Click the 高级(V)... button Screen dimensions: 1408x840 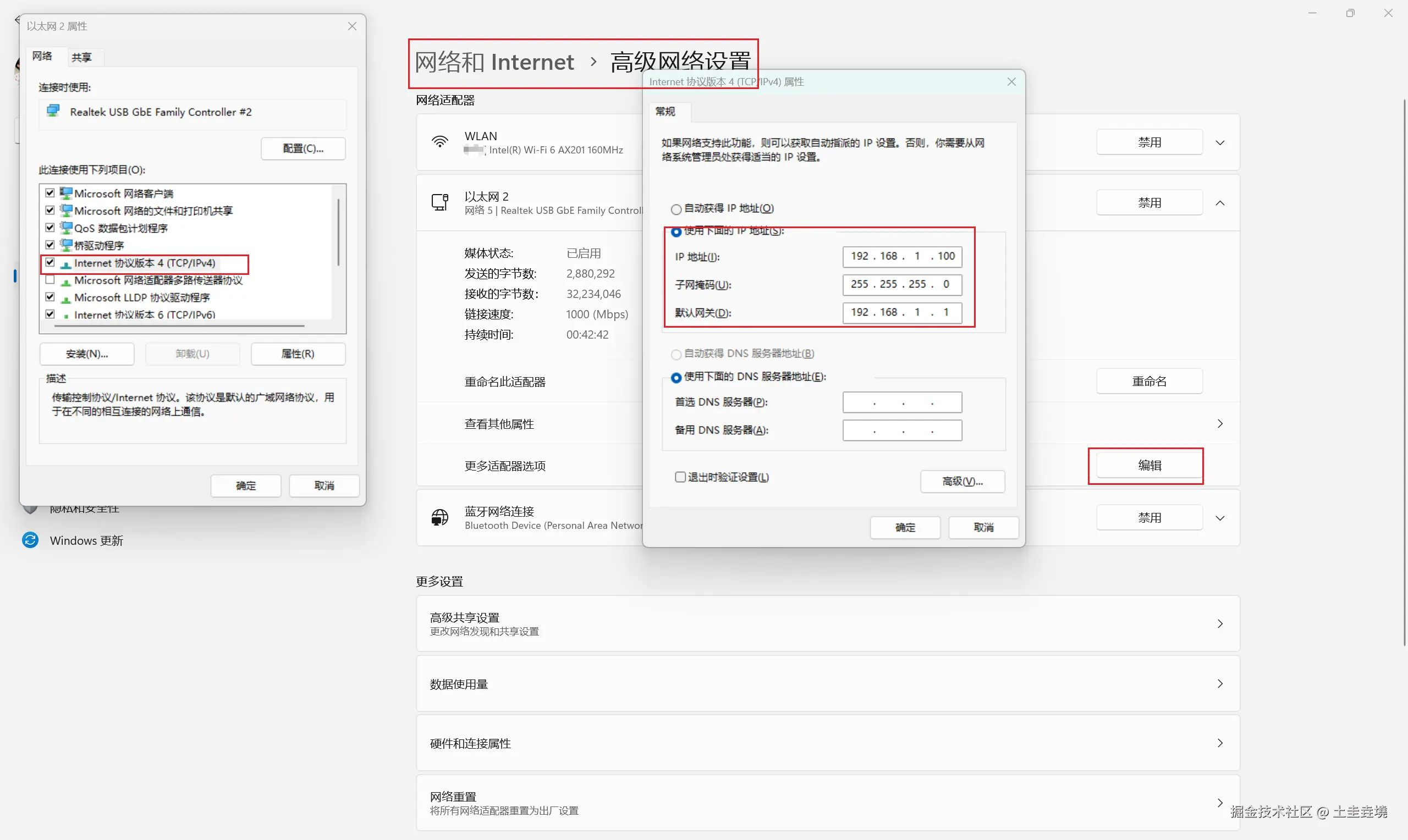coord(962,481)
